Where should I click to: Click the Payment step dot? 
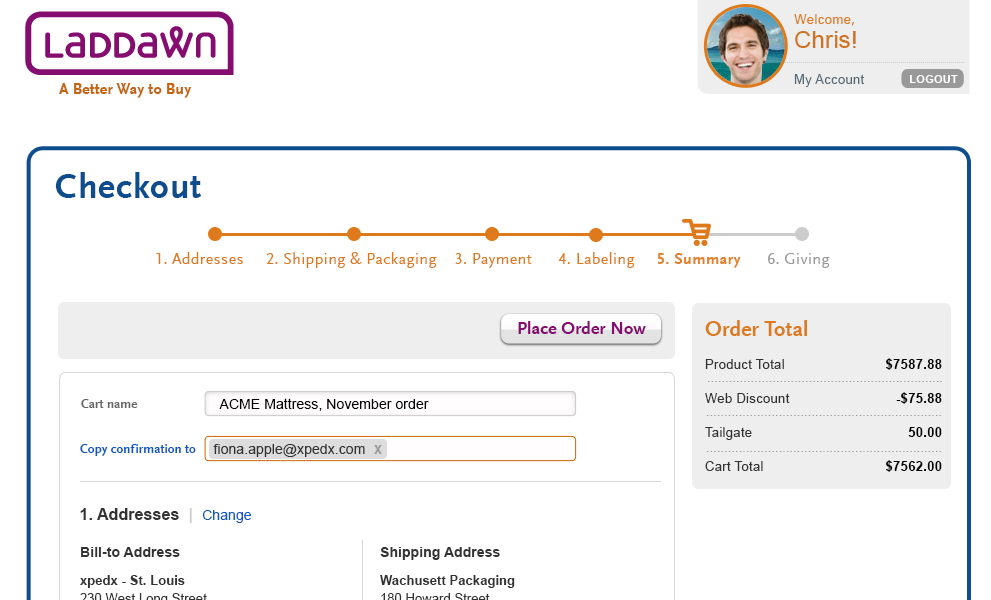[x=492, y=234]
